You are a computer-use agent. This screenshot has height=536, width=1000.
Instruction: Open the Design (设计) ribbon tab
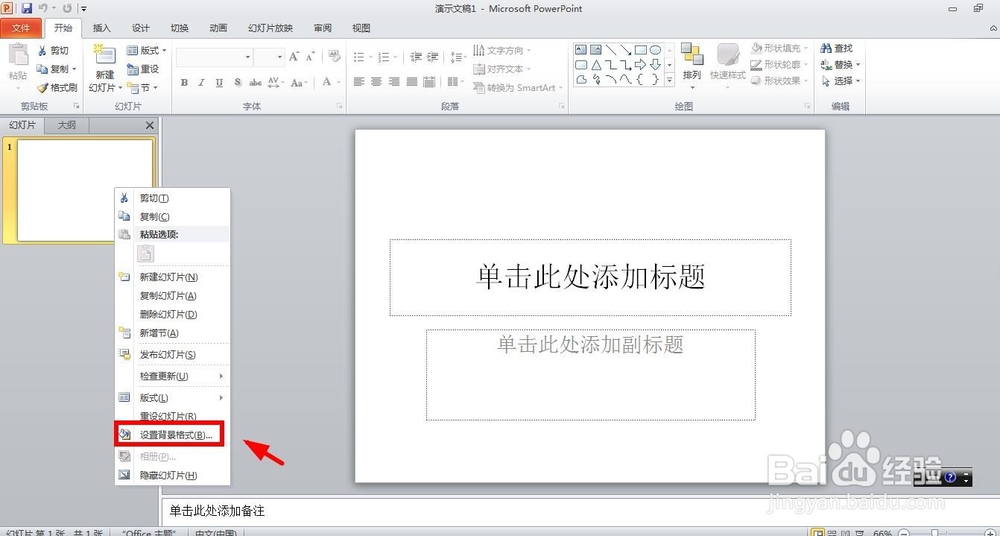(140, 28)
